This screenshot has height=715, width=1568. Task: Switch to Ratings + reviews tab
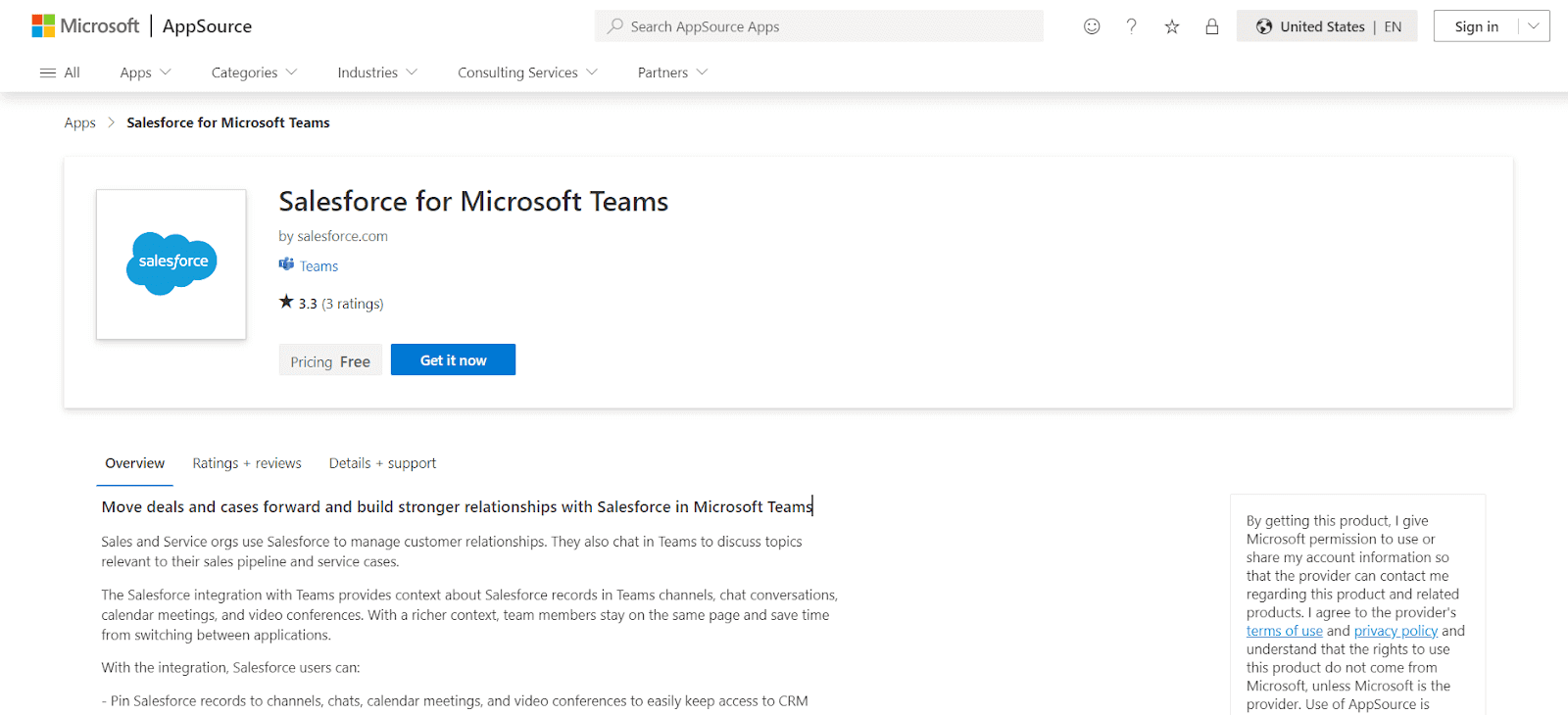point(247,463)
